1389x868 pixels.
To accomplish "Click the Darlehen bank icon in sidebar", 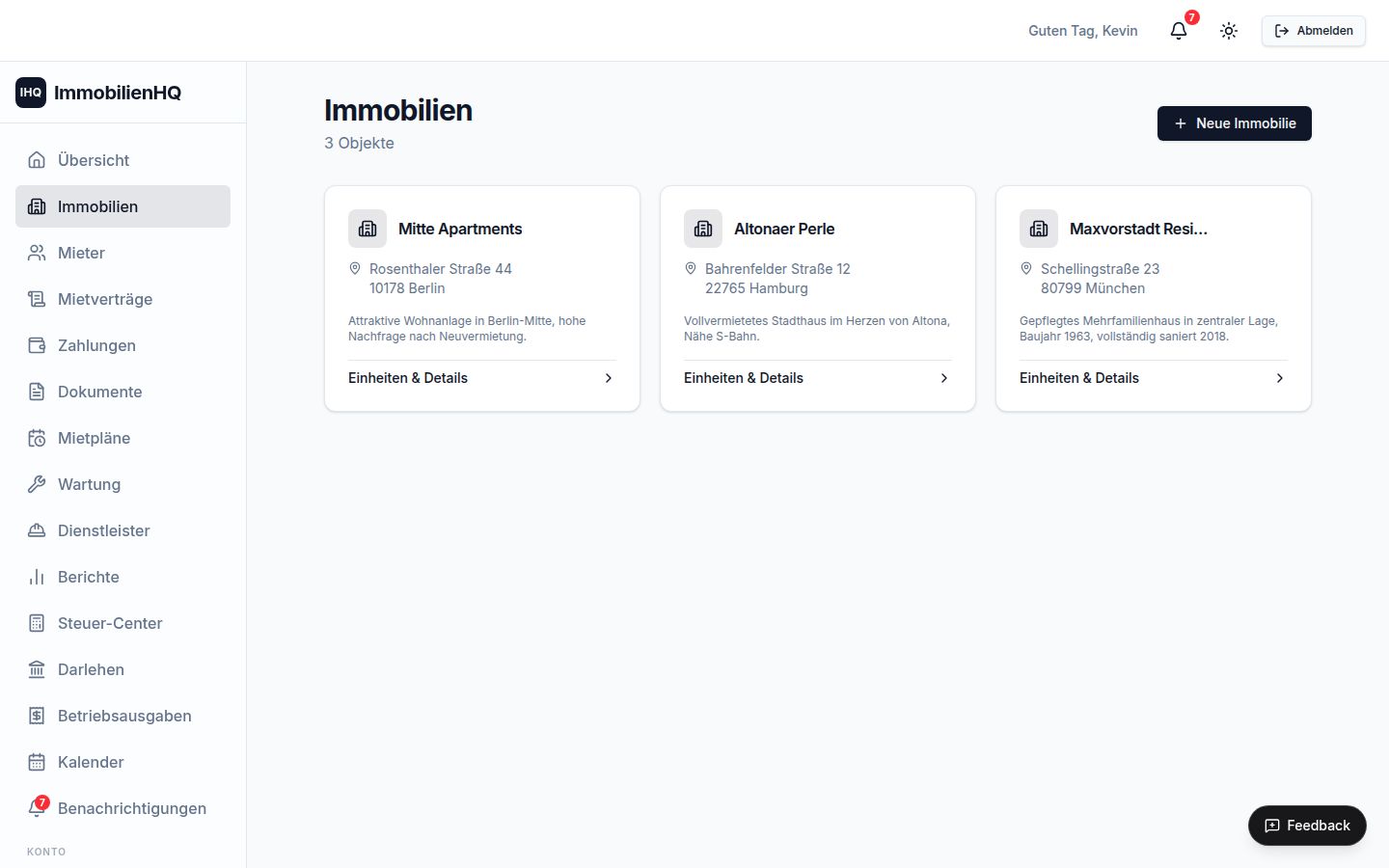I will (37, 669).
